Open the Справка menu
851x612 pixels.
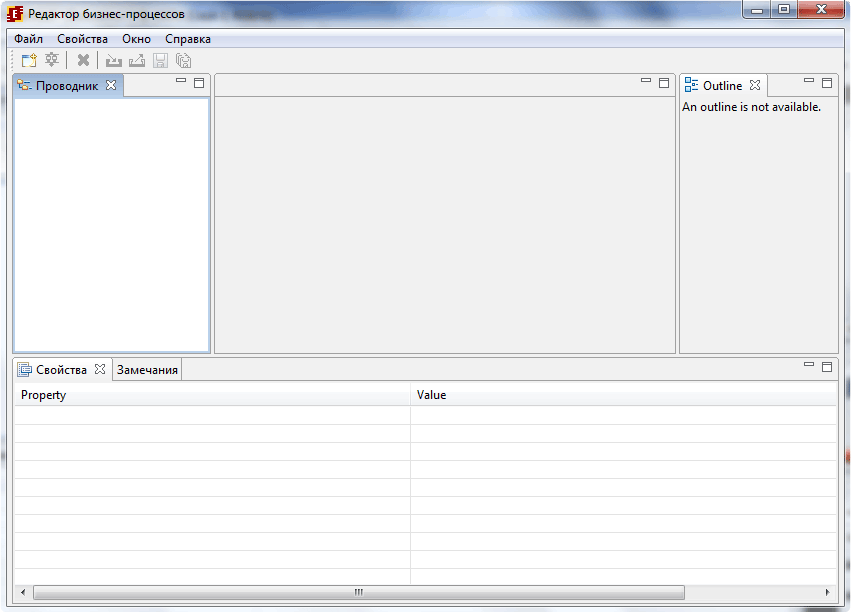click(189, 38)
